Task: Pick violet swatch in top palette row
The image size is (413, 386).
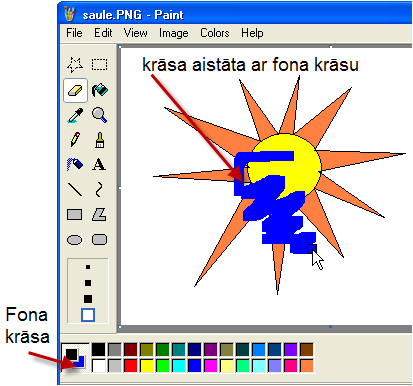Action: pos(291,350)
